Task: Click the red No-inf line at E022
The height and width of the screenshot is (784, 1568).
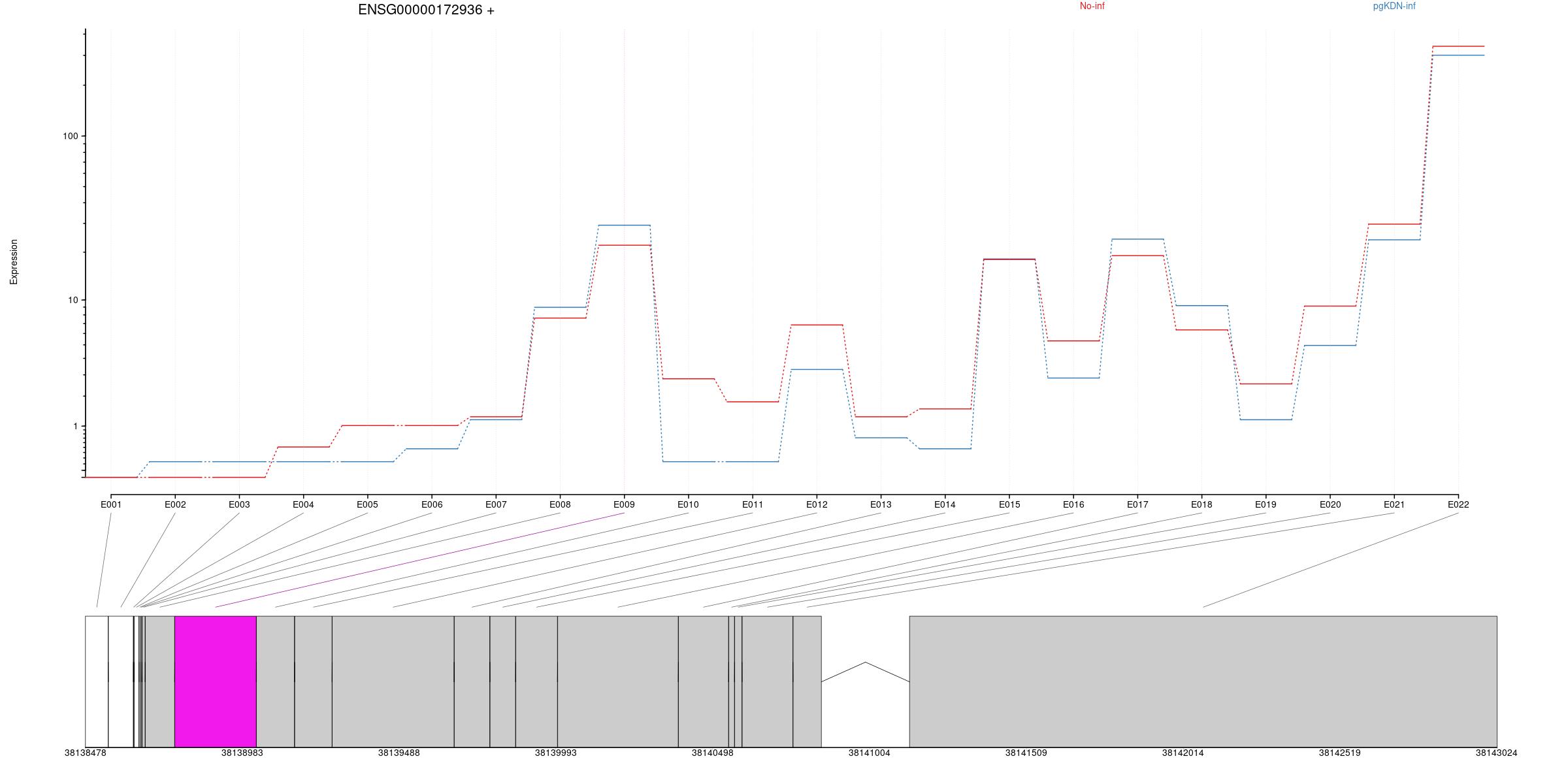Action: tap(1458, 46)
